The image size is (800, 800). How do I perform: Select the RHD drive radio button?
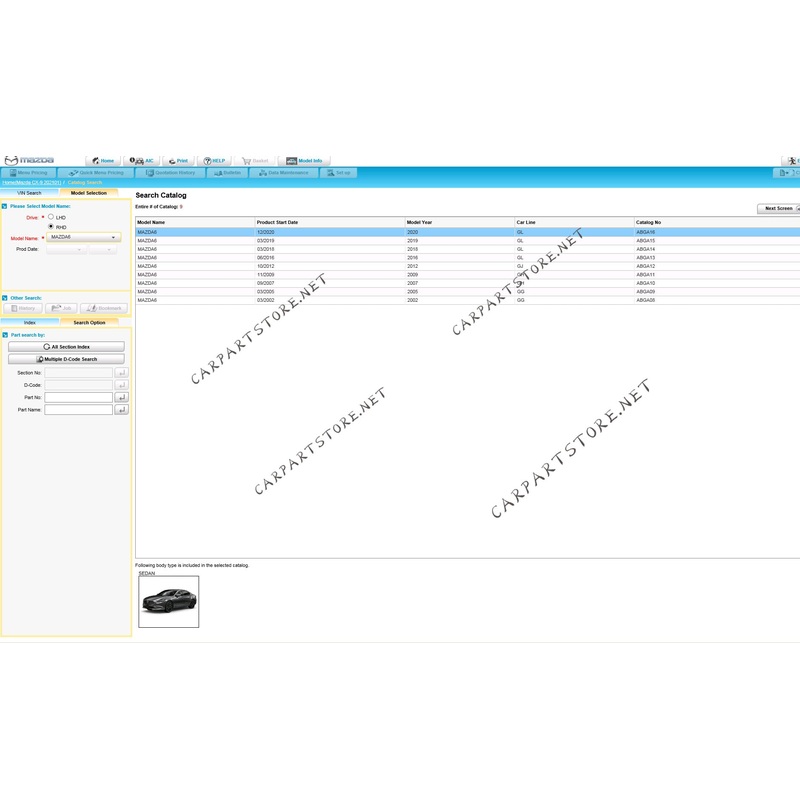51,226
